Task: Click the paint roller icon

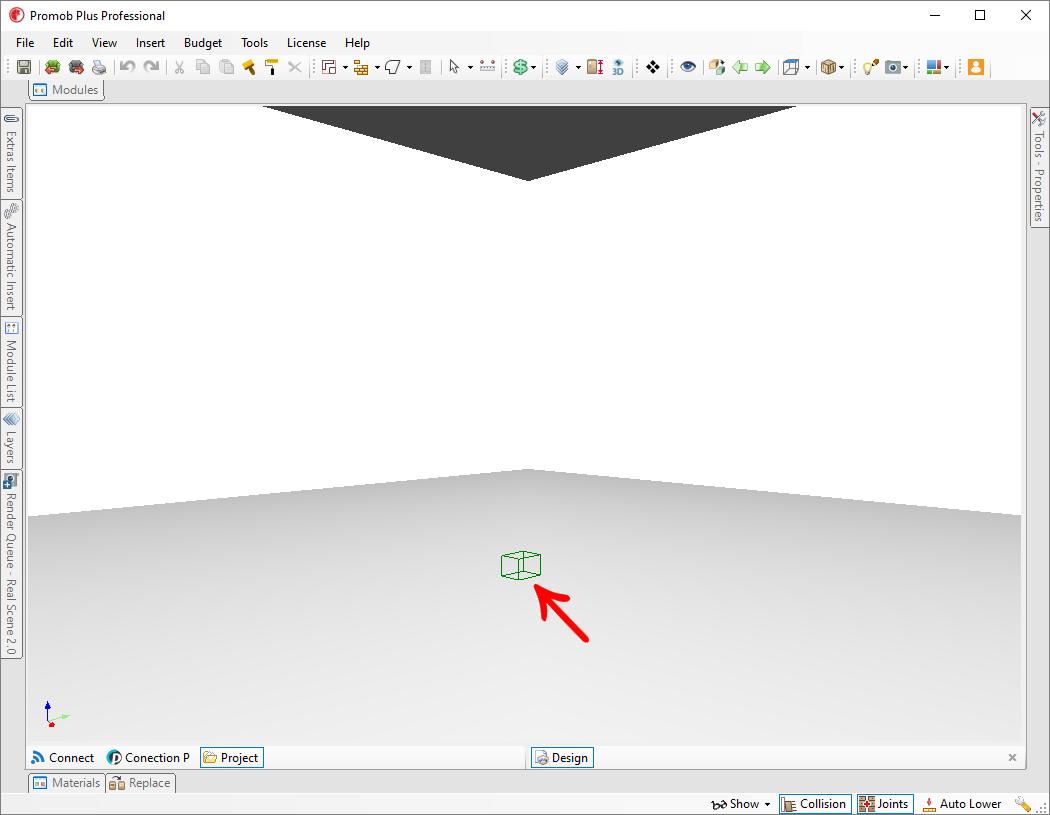Action: point(271,67)
